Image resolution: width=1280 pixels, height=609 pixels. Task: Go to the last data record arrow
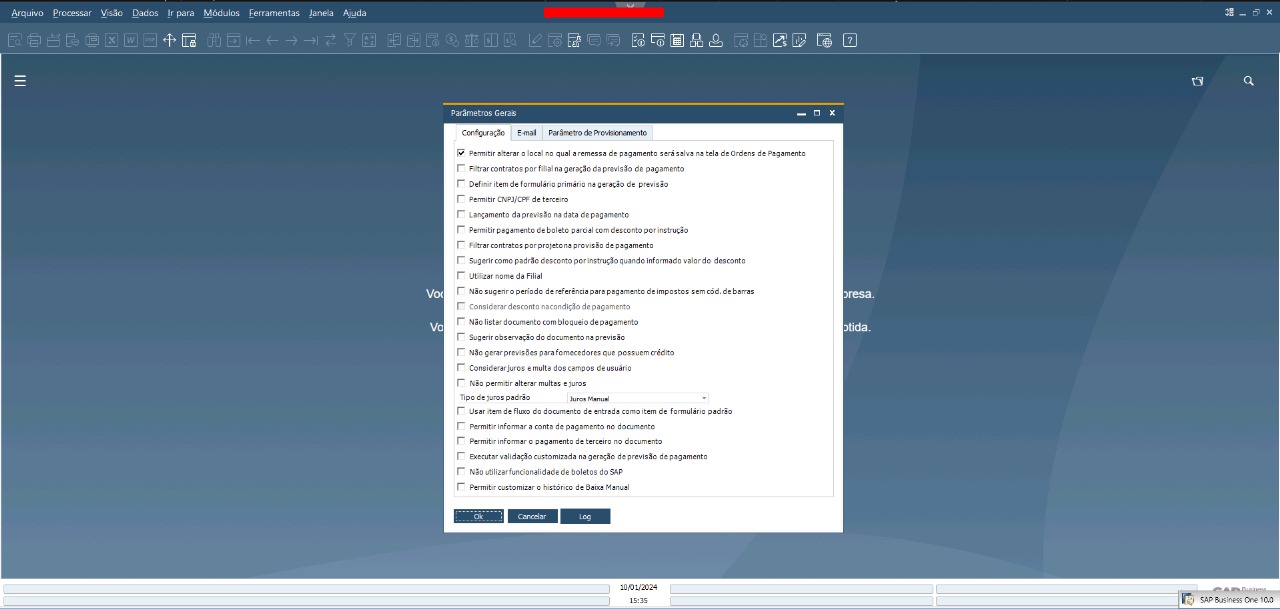point(311,40)
